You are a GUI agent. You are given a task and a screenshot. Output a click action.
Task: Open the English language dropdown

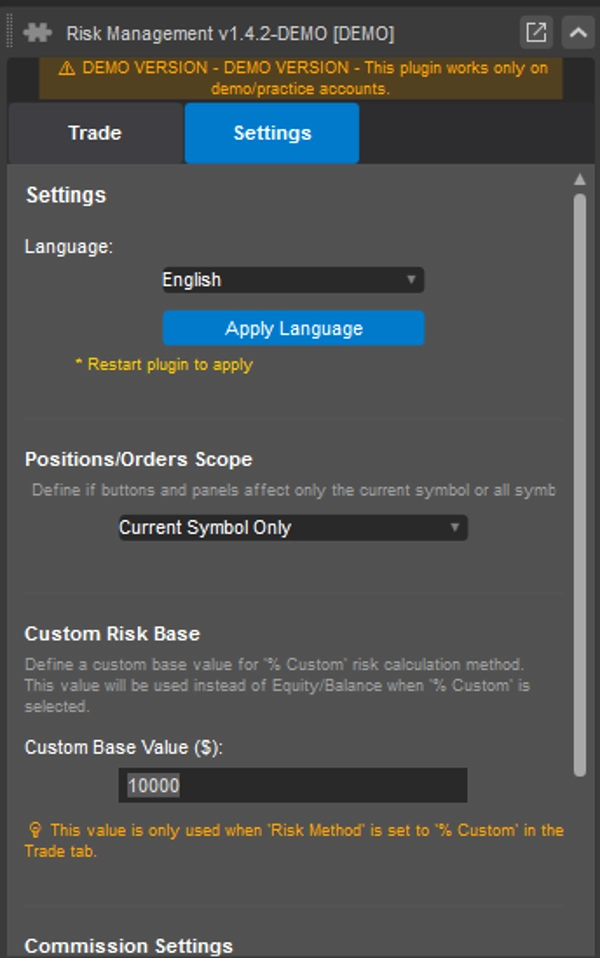coord(293,280)
